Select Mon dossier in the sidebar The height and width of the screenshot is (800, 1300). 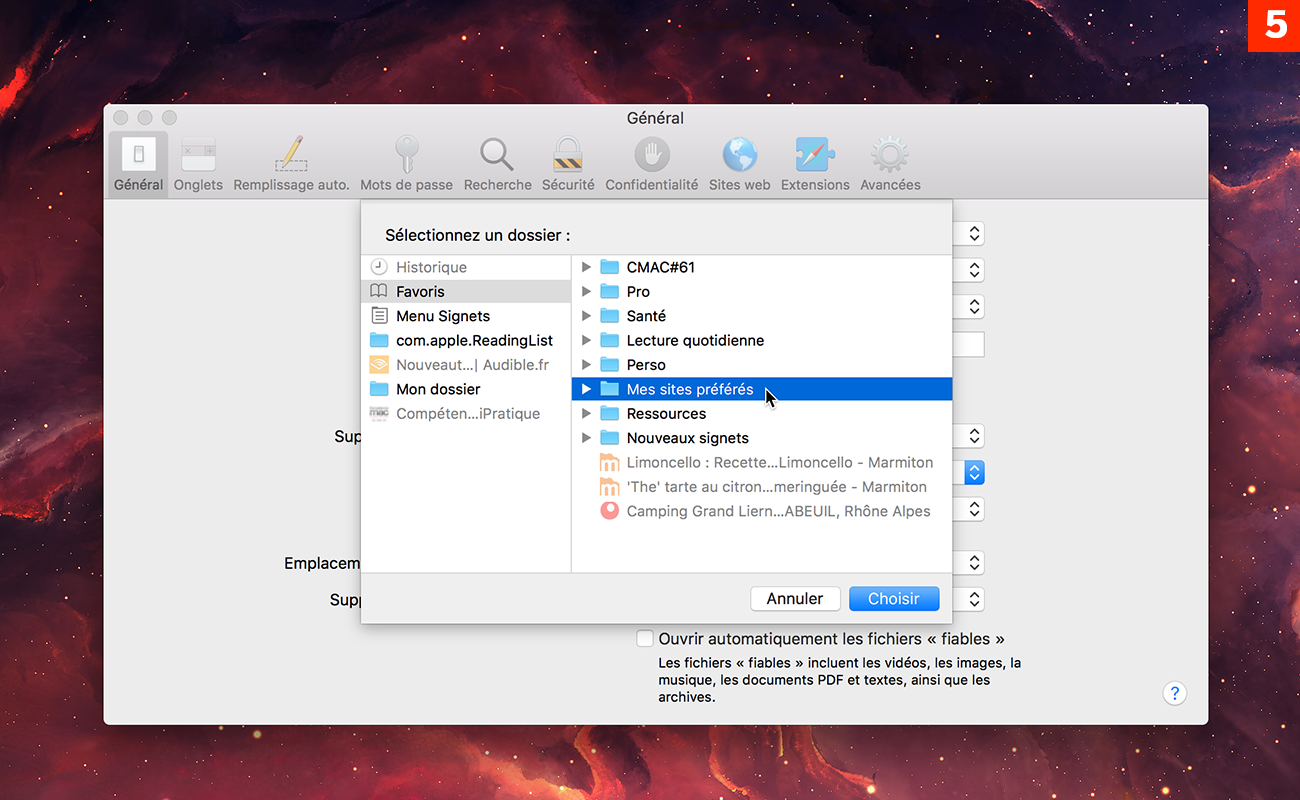465,389
